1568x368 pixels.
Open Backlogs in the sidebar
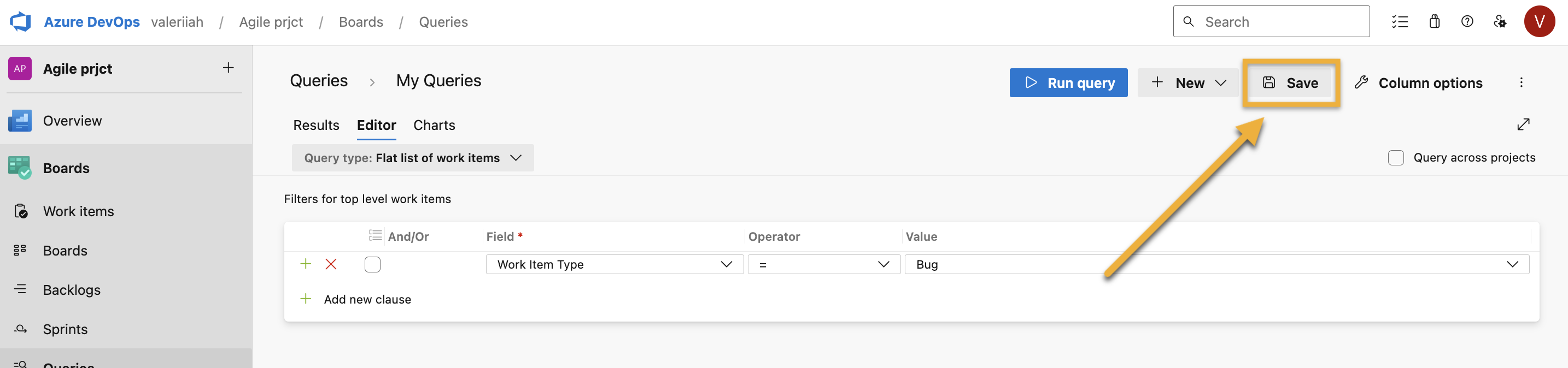coord(72,290)
